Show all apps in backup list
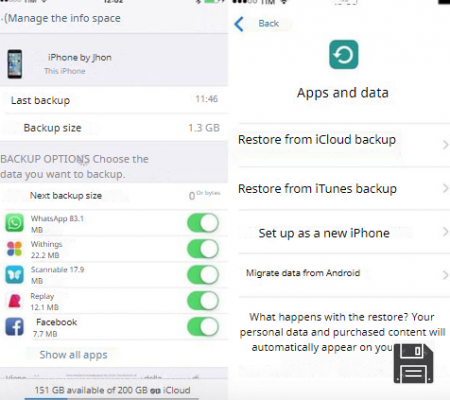This screenshot has width=450, height=400. [73, 355]
